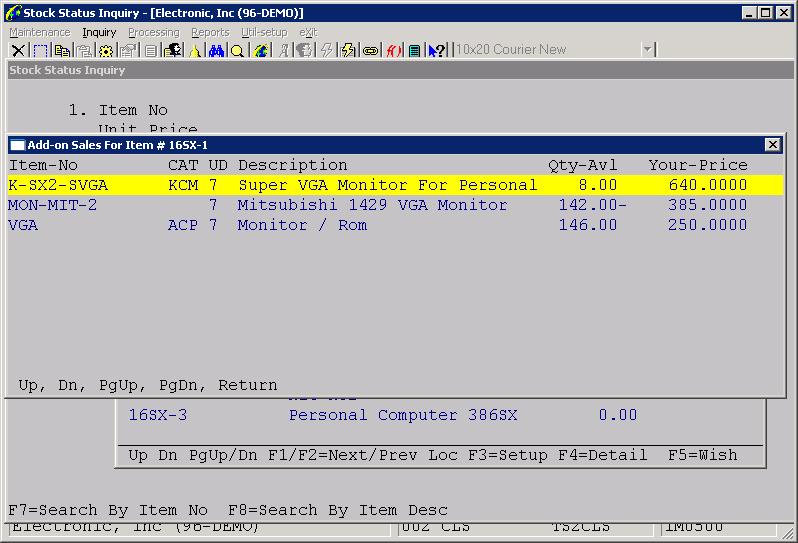
Task: Close the Add-on Sales popup window
Action: pyautogui.click(x=773, y=145)
